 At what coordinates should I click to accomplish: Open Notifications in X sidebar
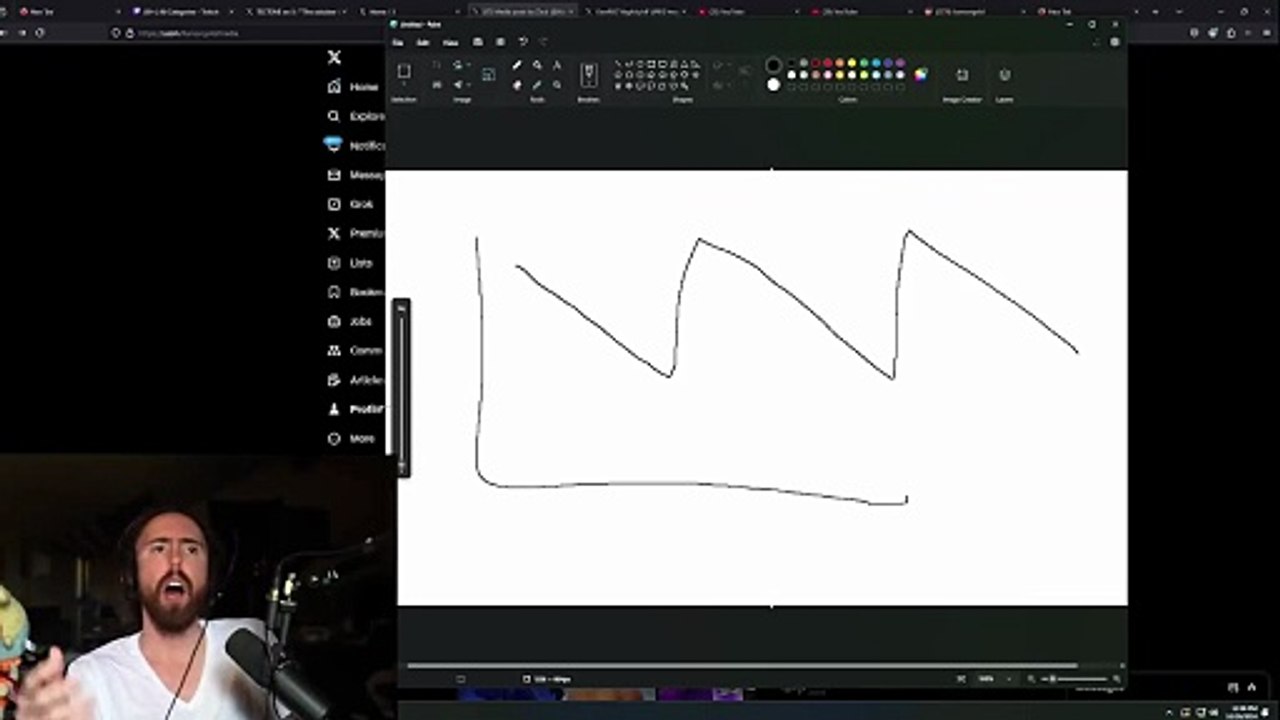355,145
